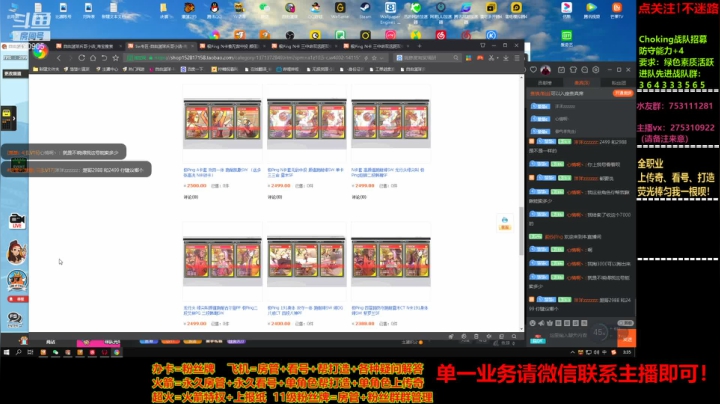Click the scissors screenshot tool icon
This screenshot has height=404, width=720.
(x=491, y=58)
